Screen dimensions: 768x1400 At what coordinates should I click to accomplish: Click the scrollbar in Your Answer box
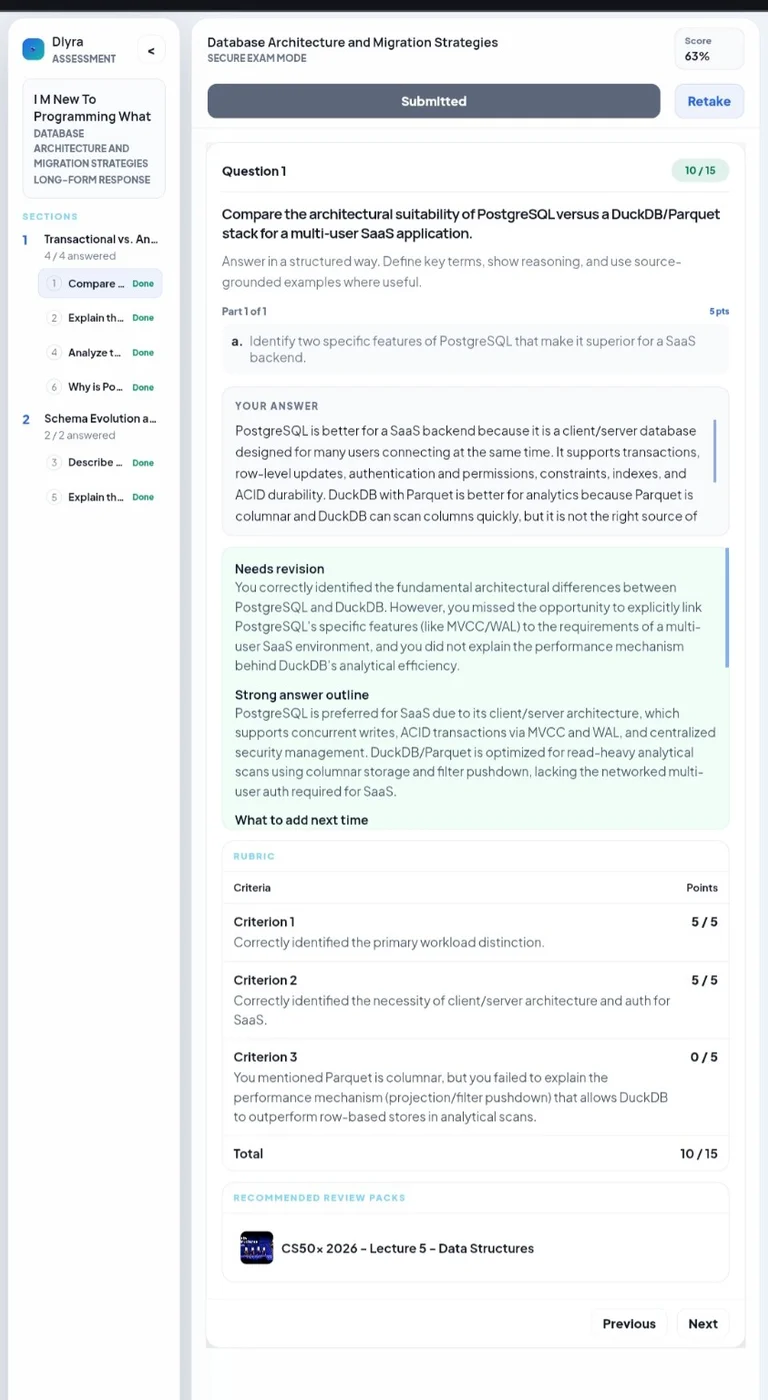click(715, 452)
